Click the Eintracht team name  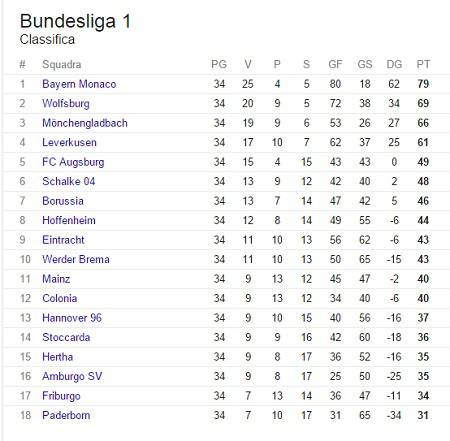63,240
